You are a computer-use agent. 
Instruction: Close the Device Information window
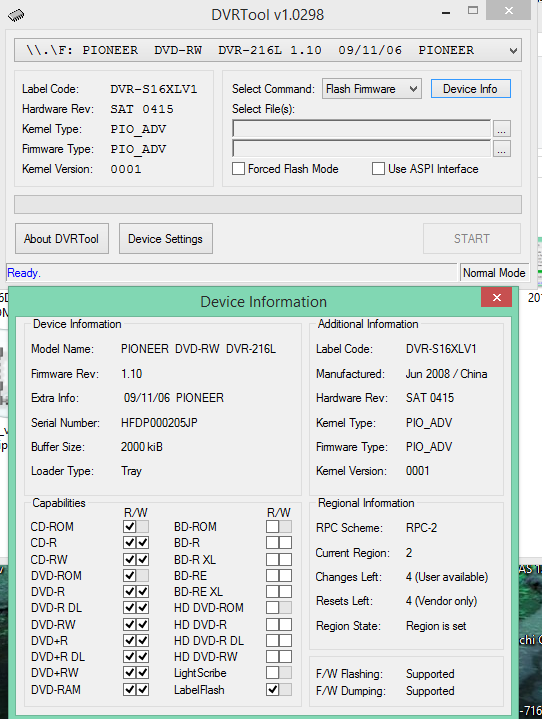tap(497, 297)
